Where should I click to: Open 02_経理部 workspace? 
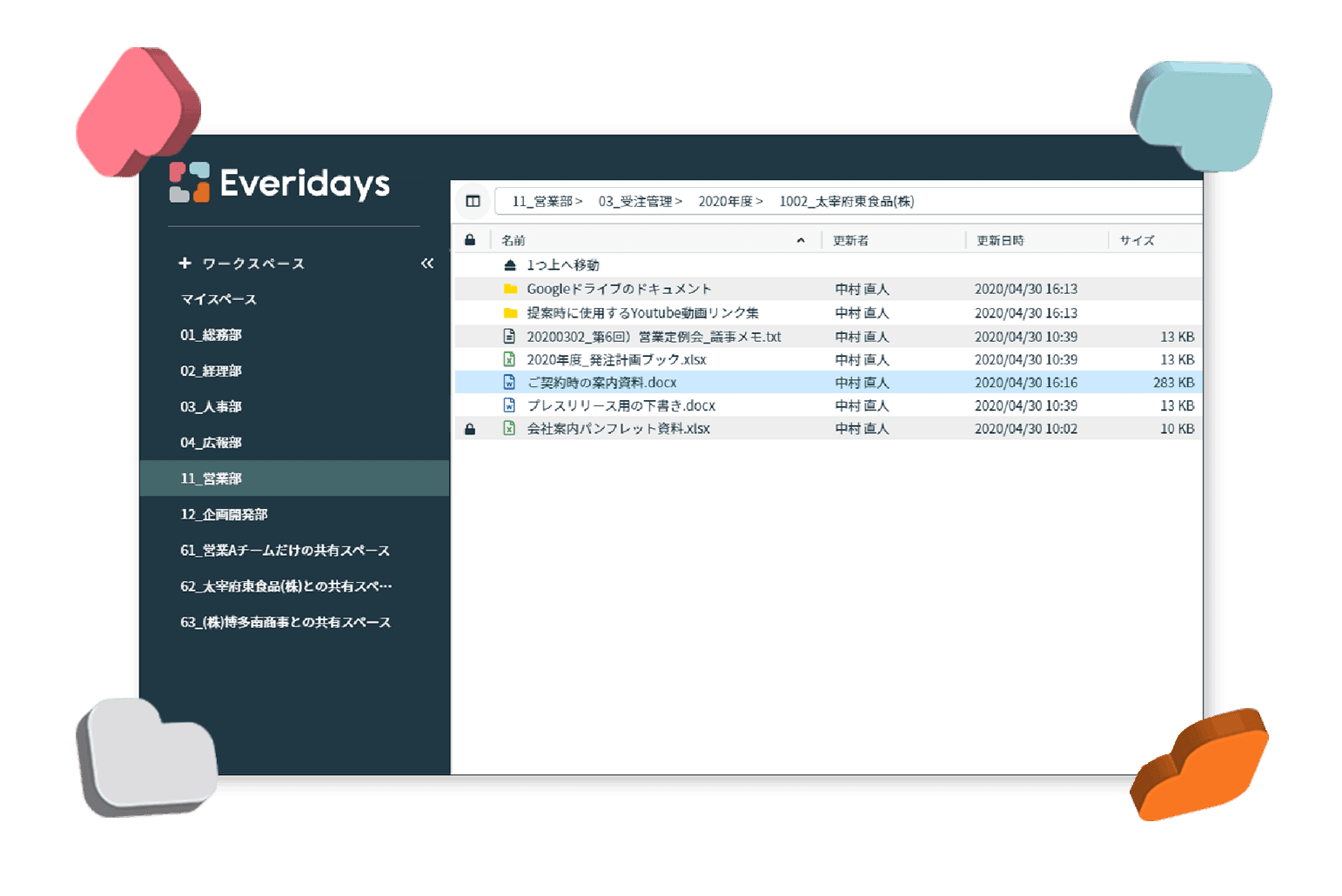point(211,371)
